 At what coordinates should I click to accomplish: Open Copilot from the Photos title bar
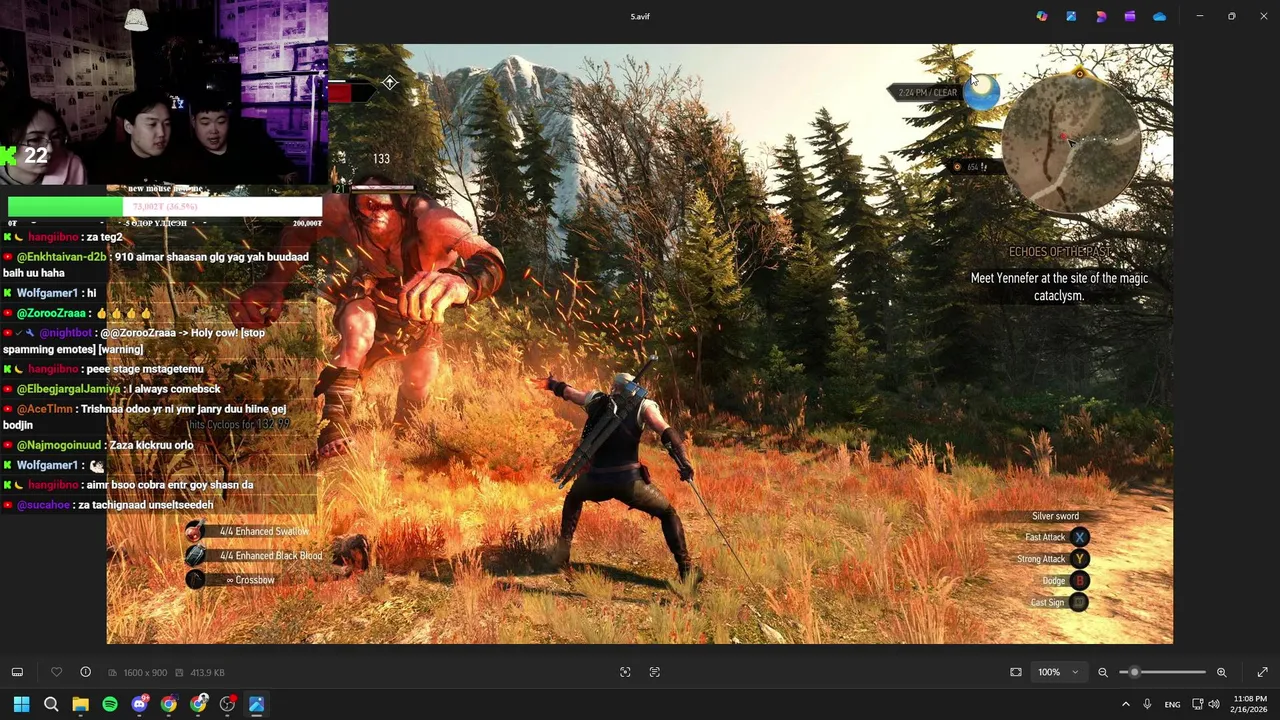1042,16
